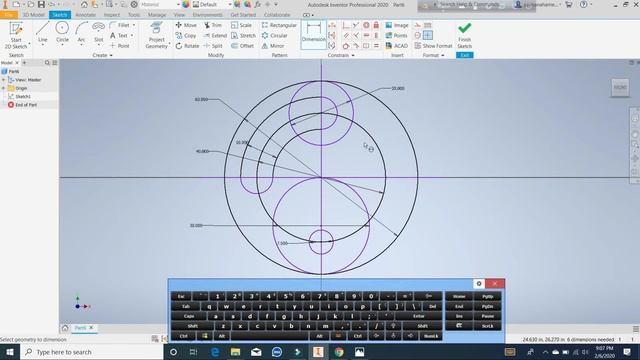Apply the Fix constraint lock icon
The image size is (640, 360).
point(376,25)
